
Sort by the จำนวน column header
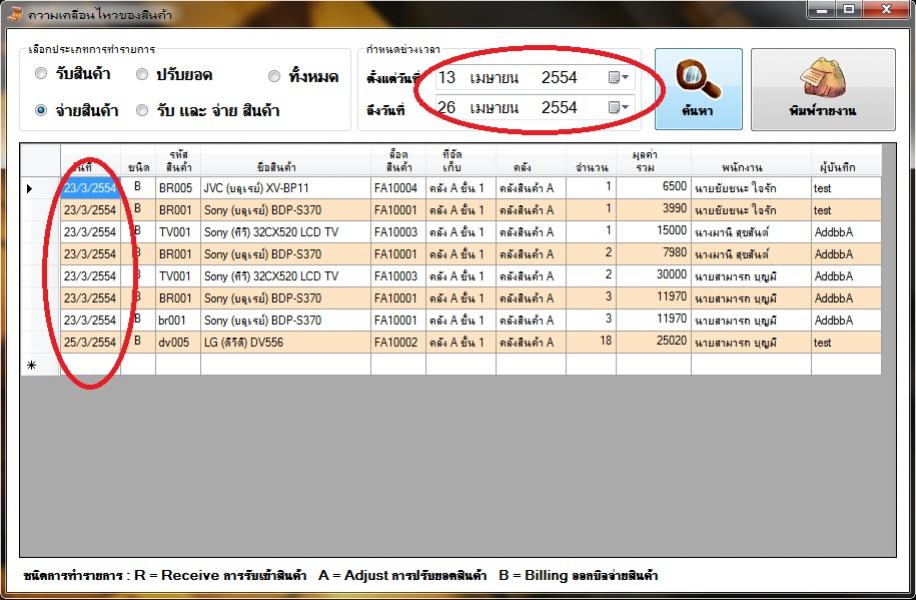591,161
